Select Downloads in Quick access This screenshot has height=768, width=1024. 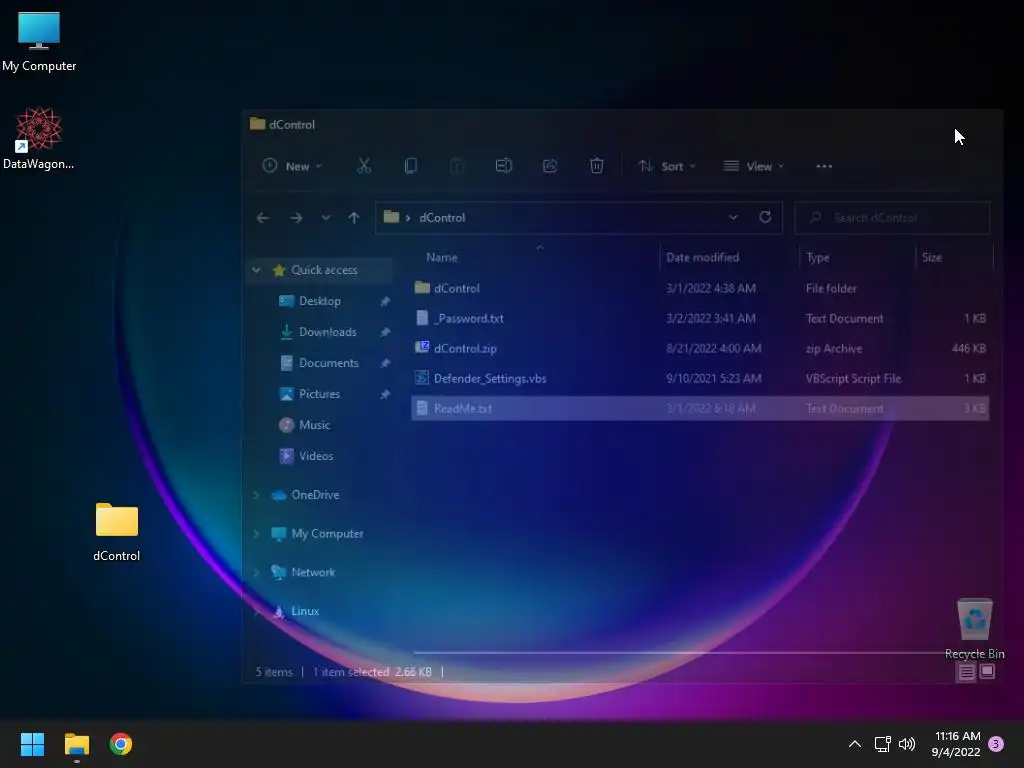point(328,332)
